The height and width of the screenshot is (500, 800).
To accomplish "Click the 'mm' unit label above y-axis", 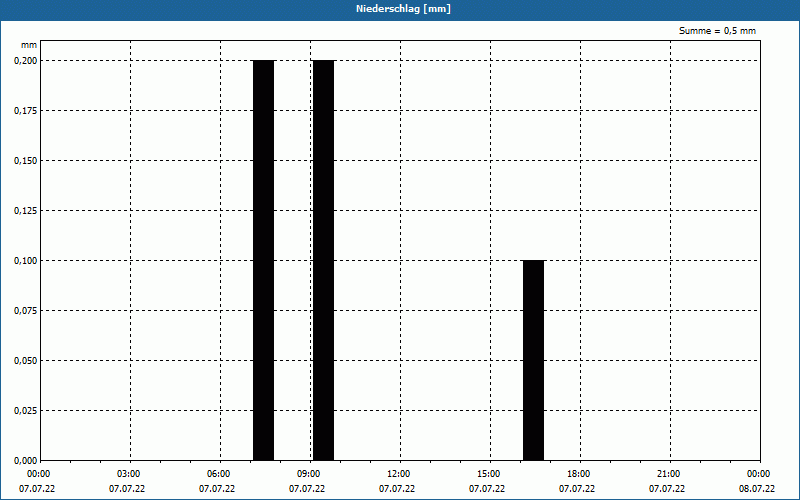I will click(29, 45).
